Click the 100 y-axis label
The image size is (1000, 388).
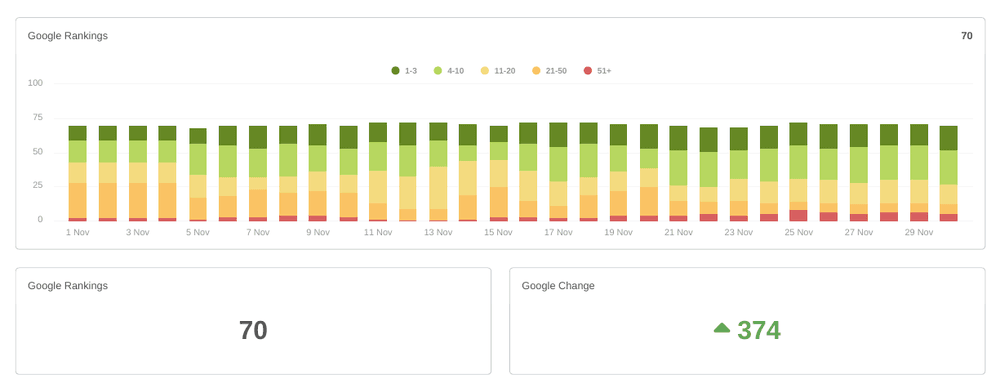35,83
